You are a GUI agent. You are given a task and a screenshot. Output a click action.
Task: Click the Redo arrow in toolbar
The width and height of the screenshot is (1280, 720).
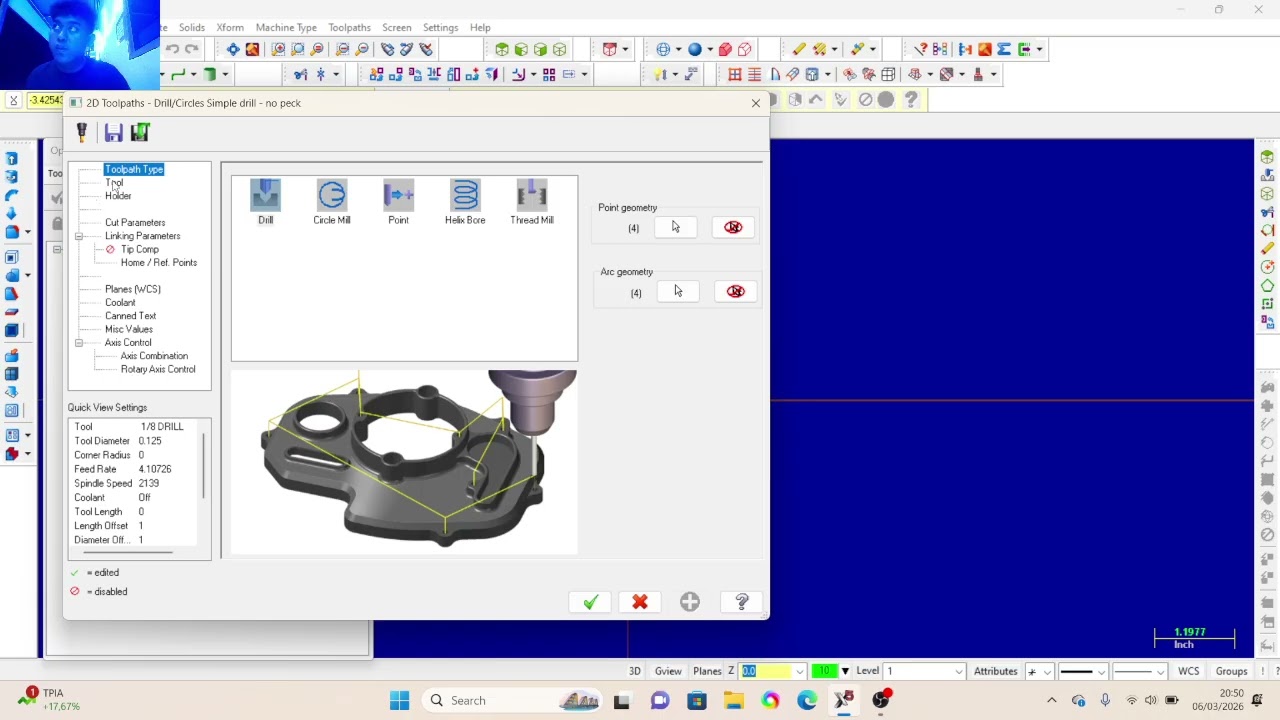pyautogui.click(x=192, y=49)
